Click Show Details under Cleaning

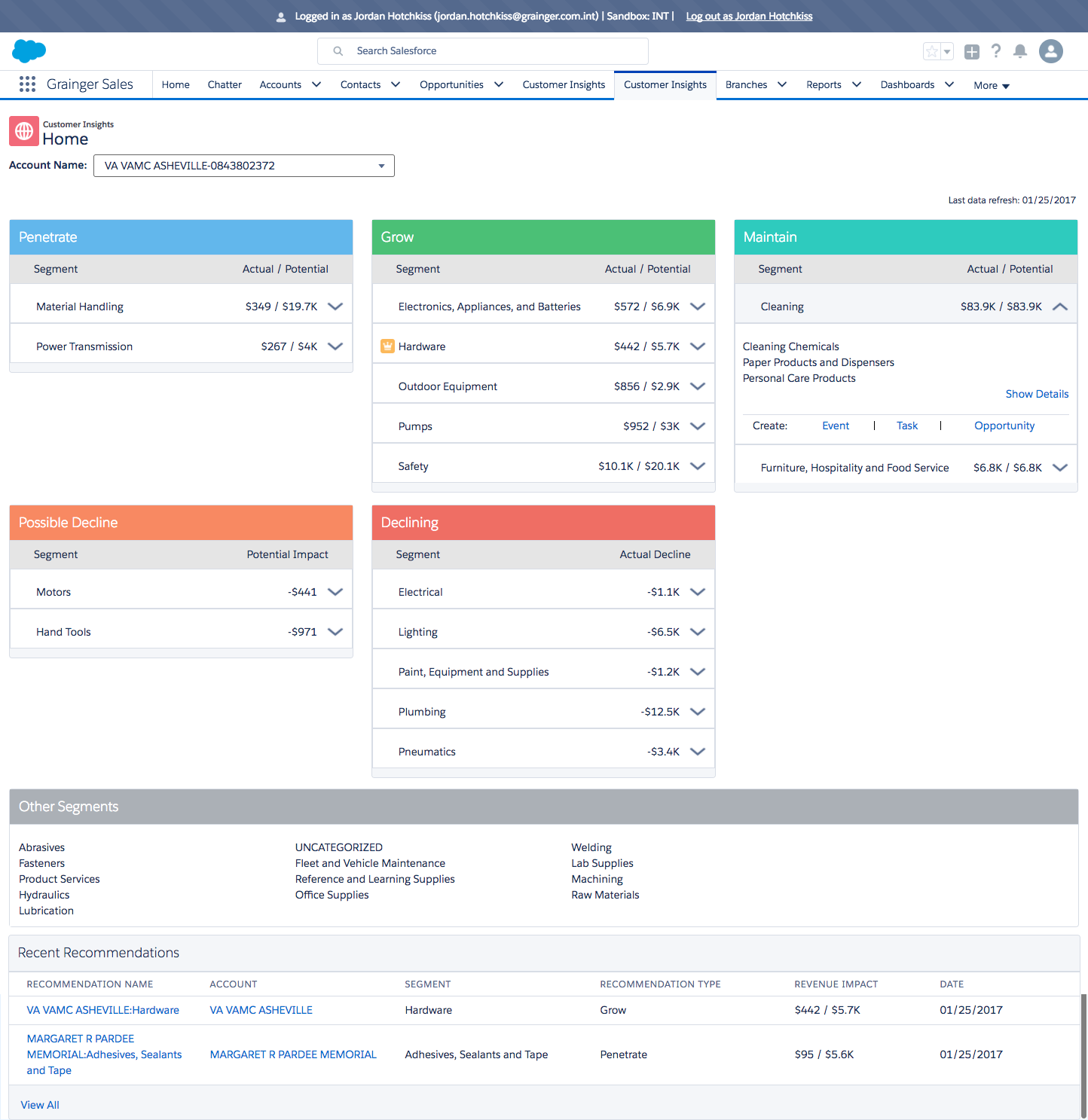pyautogui.click(x=1037, y=394)
